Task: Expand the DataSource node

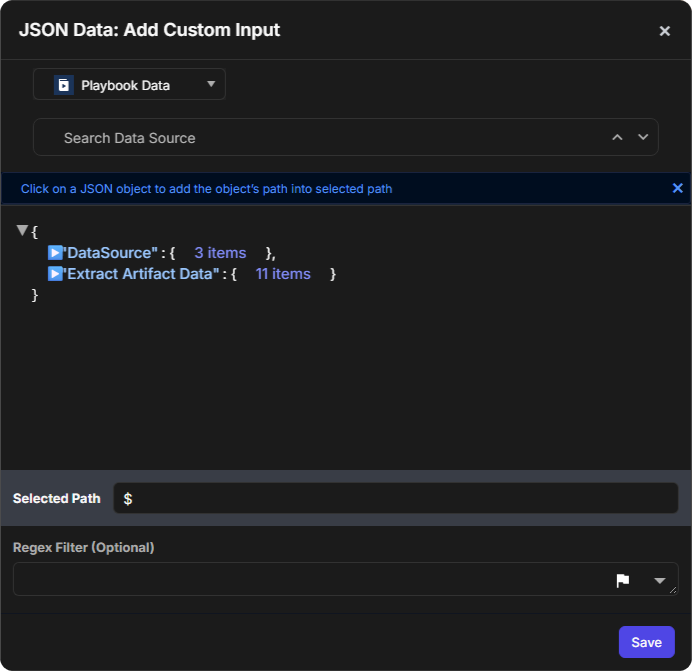Action: [x=55, y=253]
